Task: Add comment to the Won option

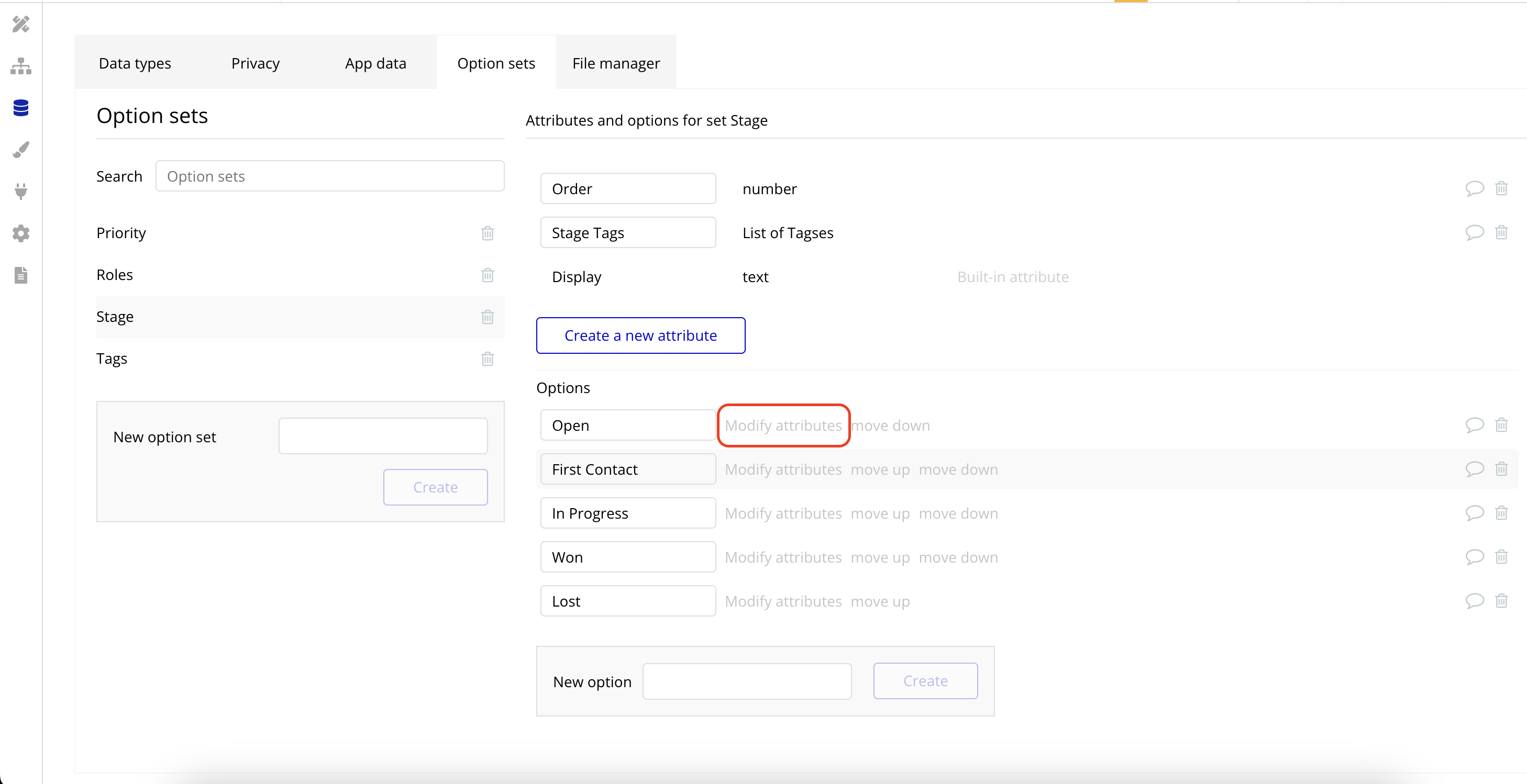Action: coord(1474,557)
